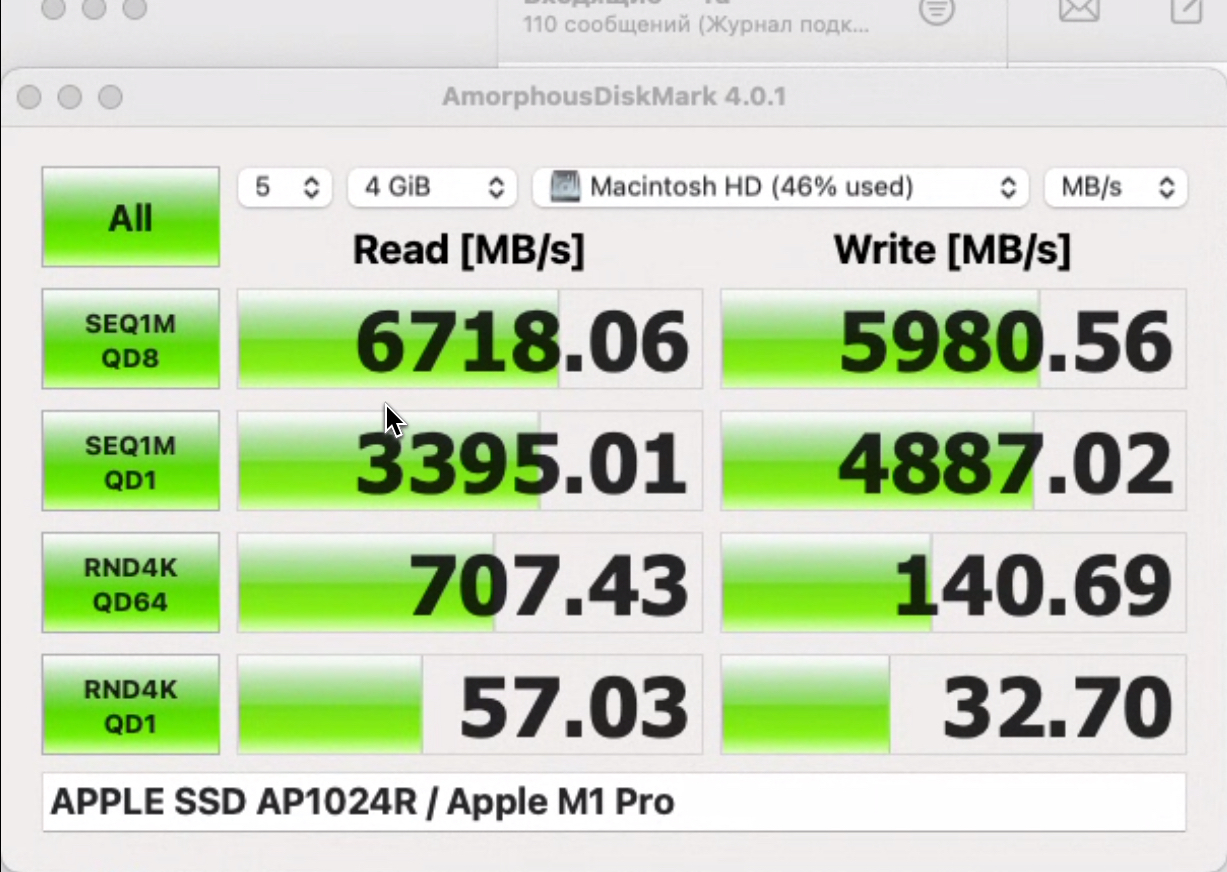This screenshot has height=872, width=1227.
Task: Run the RND4K QD64 test
Action: 130,583
